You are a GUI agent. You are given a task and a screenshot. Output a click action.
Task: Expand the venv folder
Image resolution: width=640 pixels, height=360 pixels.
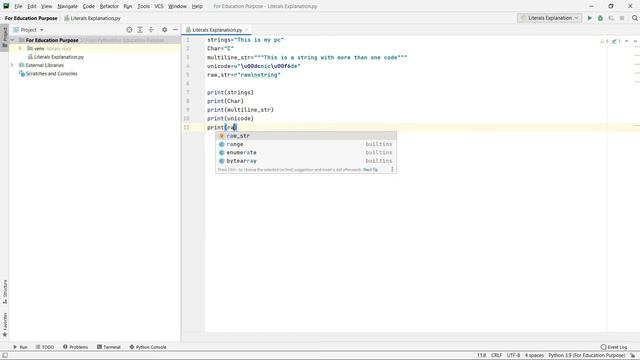(x=20, y=48)
